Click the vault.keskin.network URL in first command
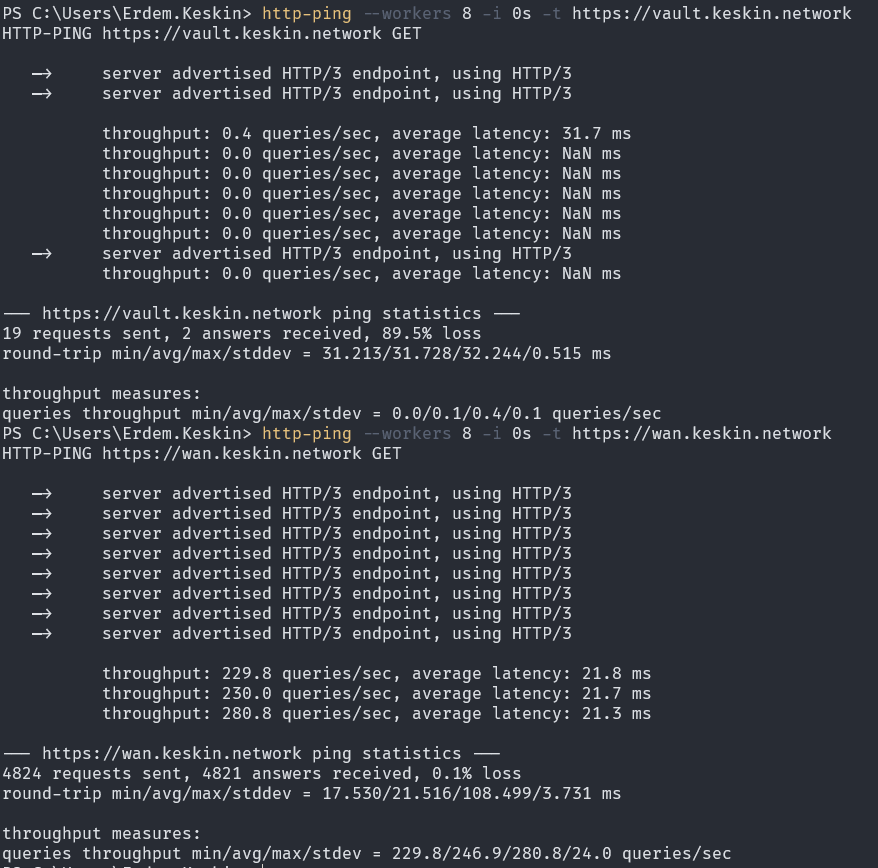878x868 pixels. coord(711,13)
